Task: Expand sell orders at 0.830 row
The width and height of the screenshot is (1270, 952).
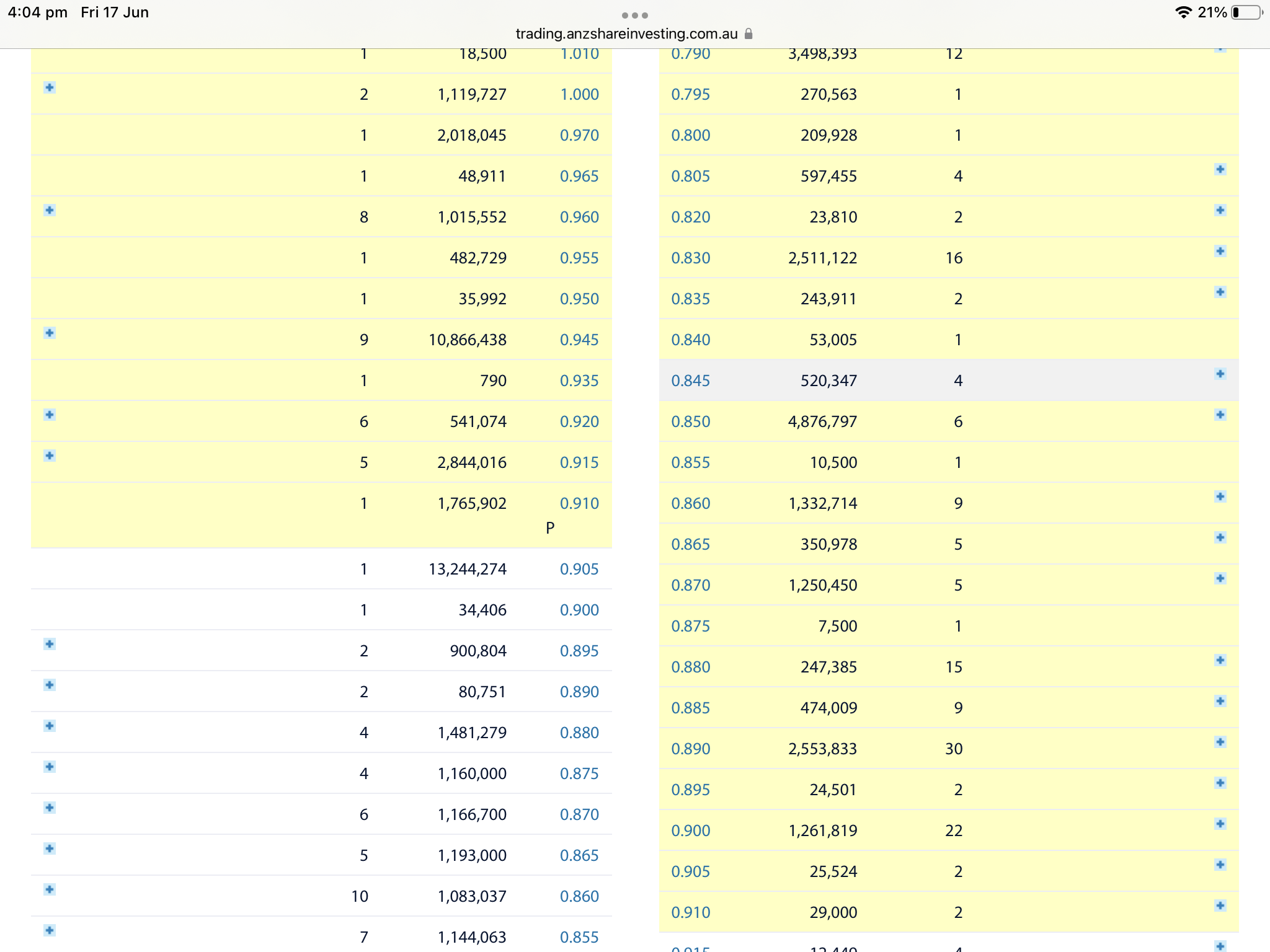Action: click(x=1220, y=251)
